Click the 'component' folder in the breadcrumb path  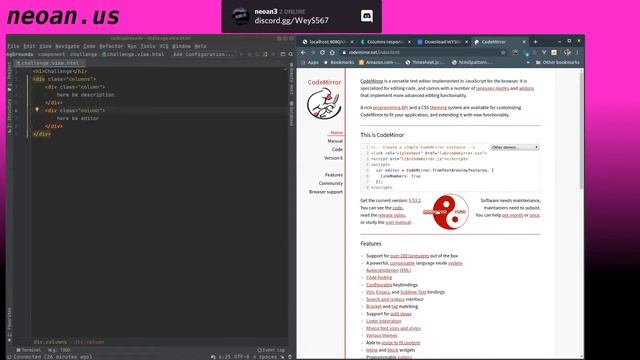click(x=51, y=54)
